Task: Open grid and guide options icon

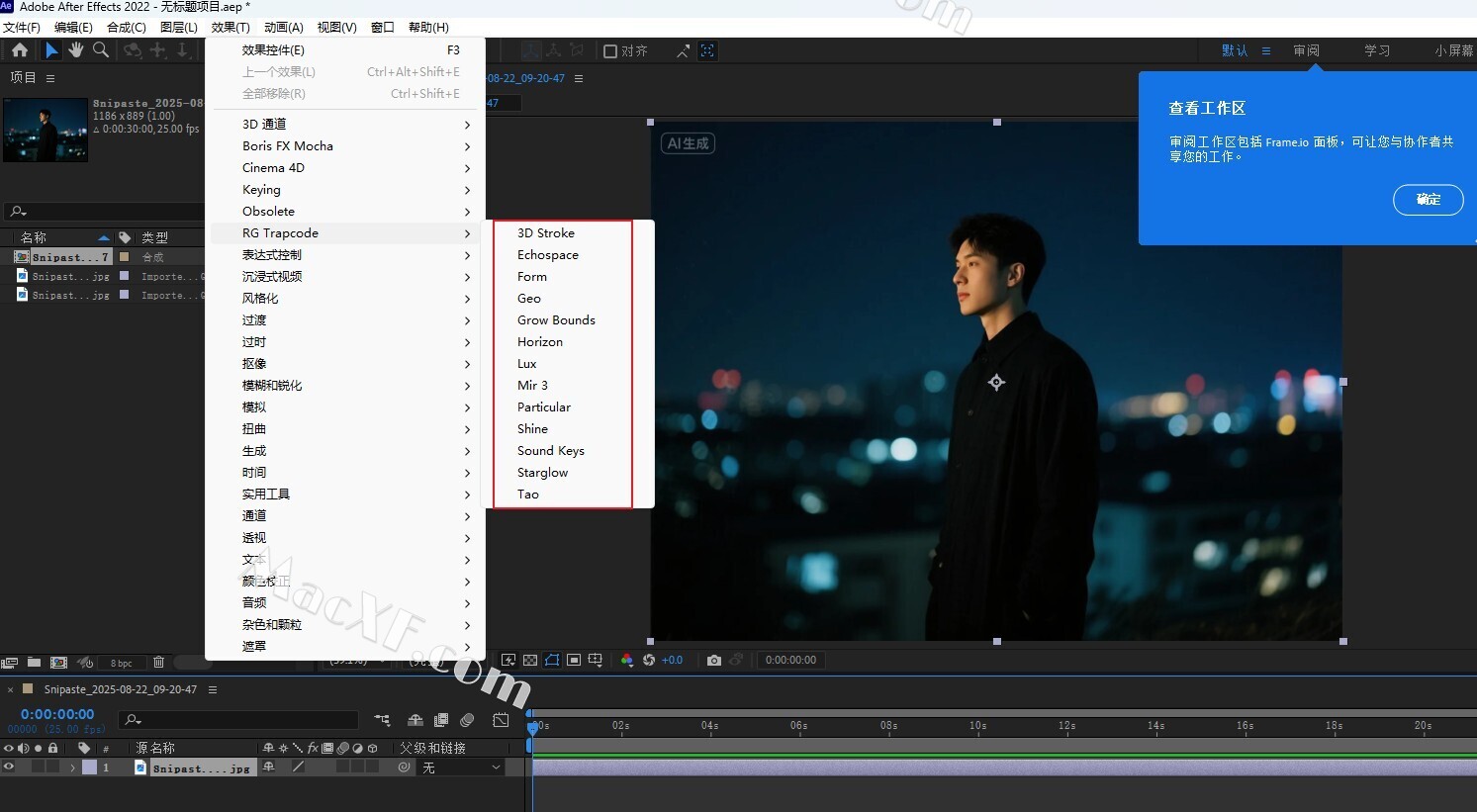Action: (x=596, y=660)
